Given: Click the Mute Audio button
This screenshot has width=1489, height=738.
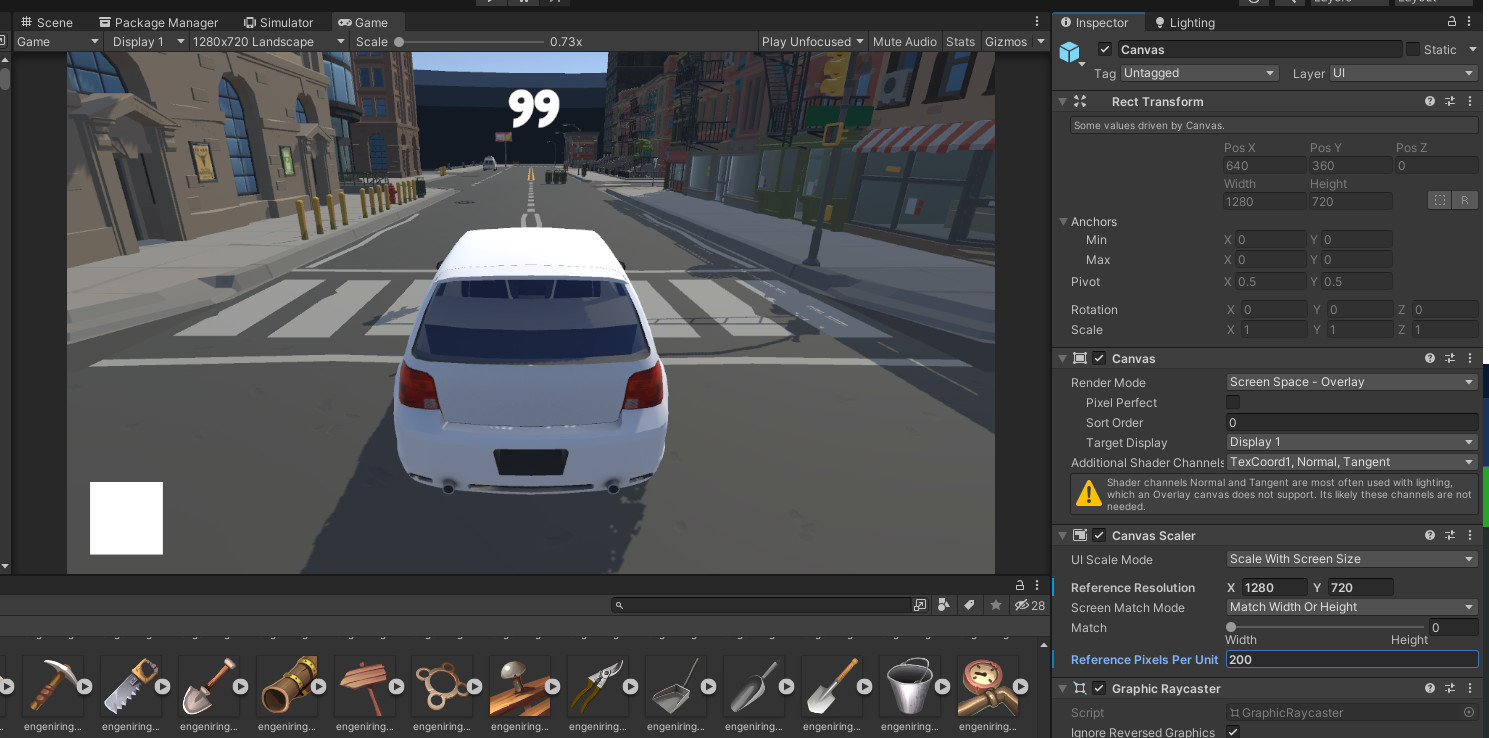Looking at the screenshot, I should coord(904,41).
